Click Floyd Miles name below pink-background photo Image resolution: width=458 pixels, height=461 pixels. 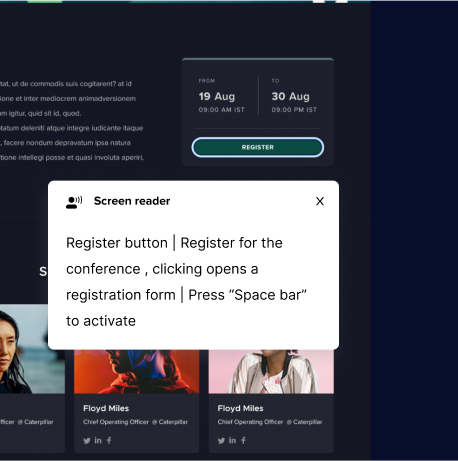point(240,408)
